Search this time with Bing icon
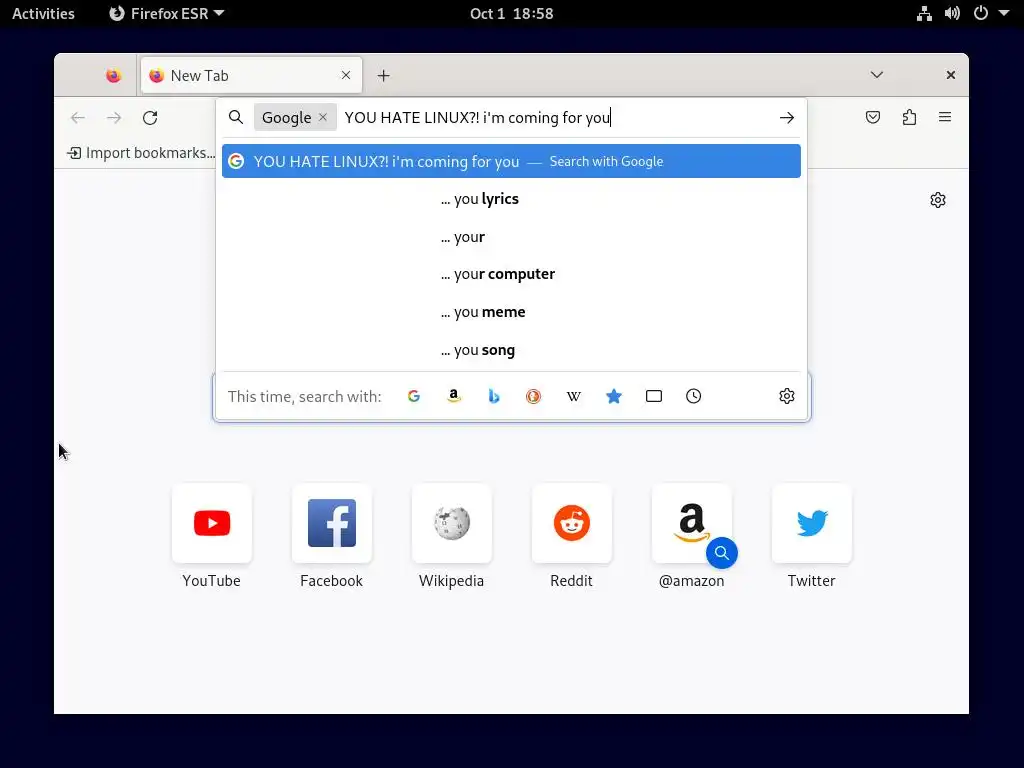The height and width of the screenshot is (768, 1024). click(x=494, y=396)
